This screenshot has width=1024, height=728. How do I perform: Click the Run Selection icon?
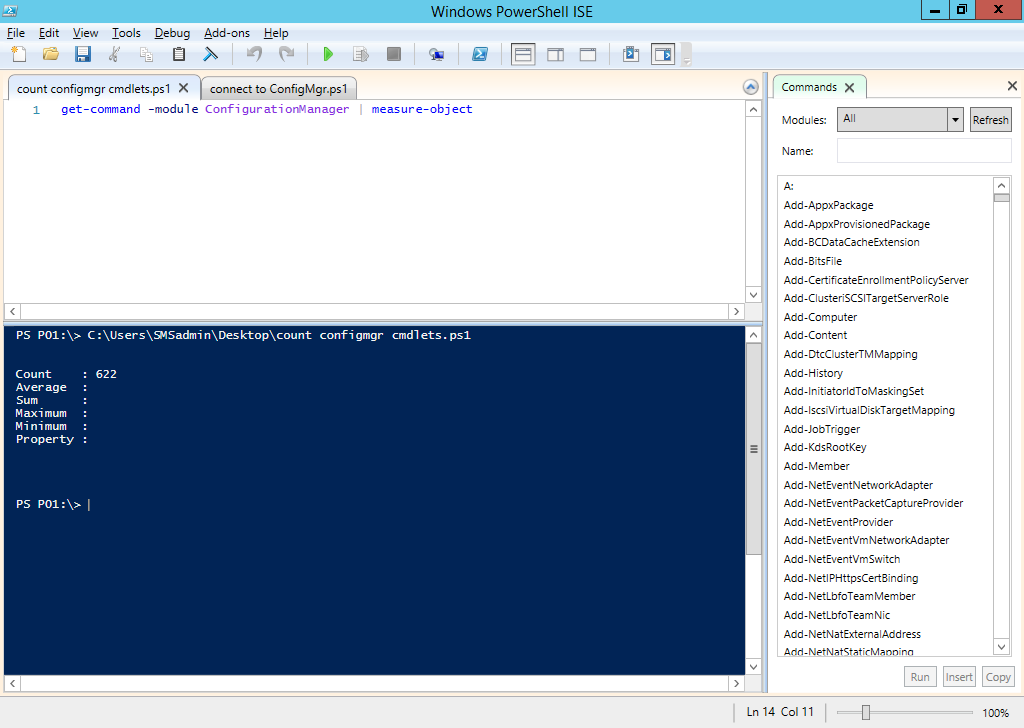point(360,54)
